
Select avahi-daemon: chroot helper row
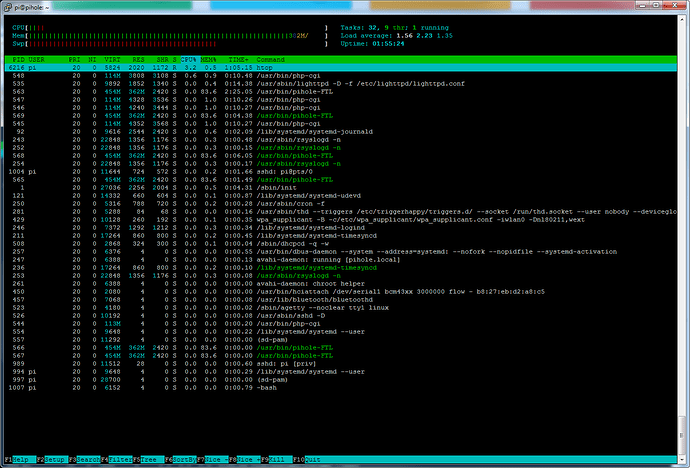click(341, 284)
